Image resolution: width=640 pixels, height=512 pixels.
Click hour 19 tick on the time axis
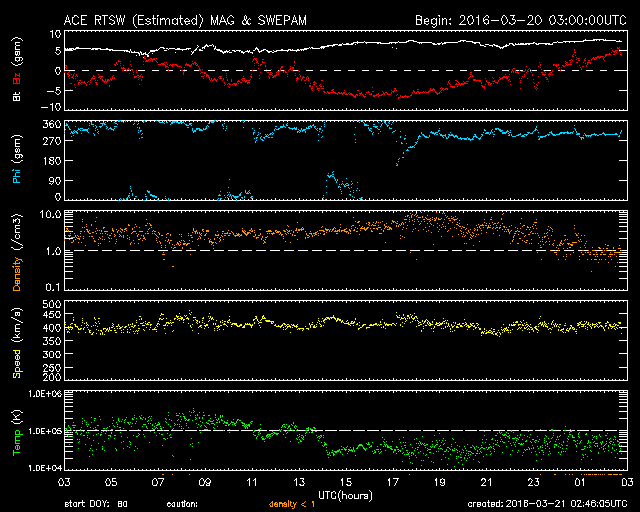pos(440,482)
